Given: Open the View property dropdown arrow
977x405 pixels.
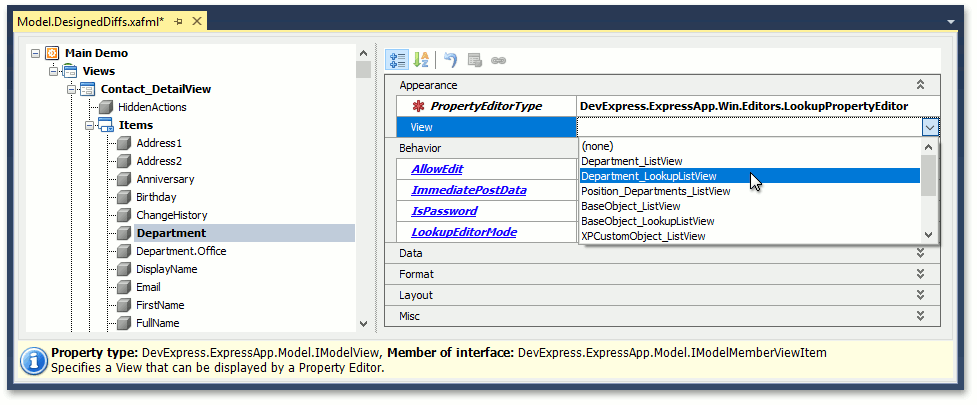Looking at the screenshot, I should [930, 127].
